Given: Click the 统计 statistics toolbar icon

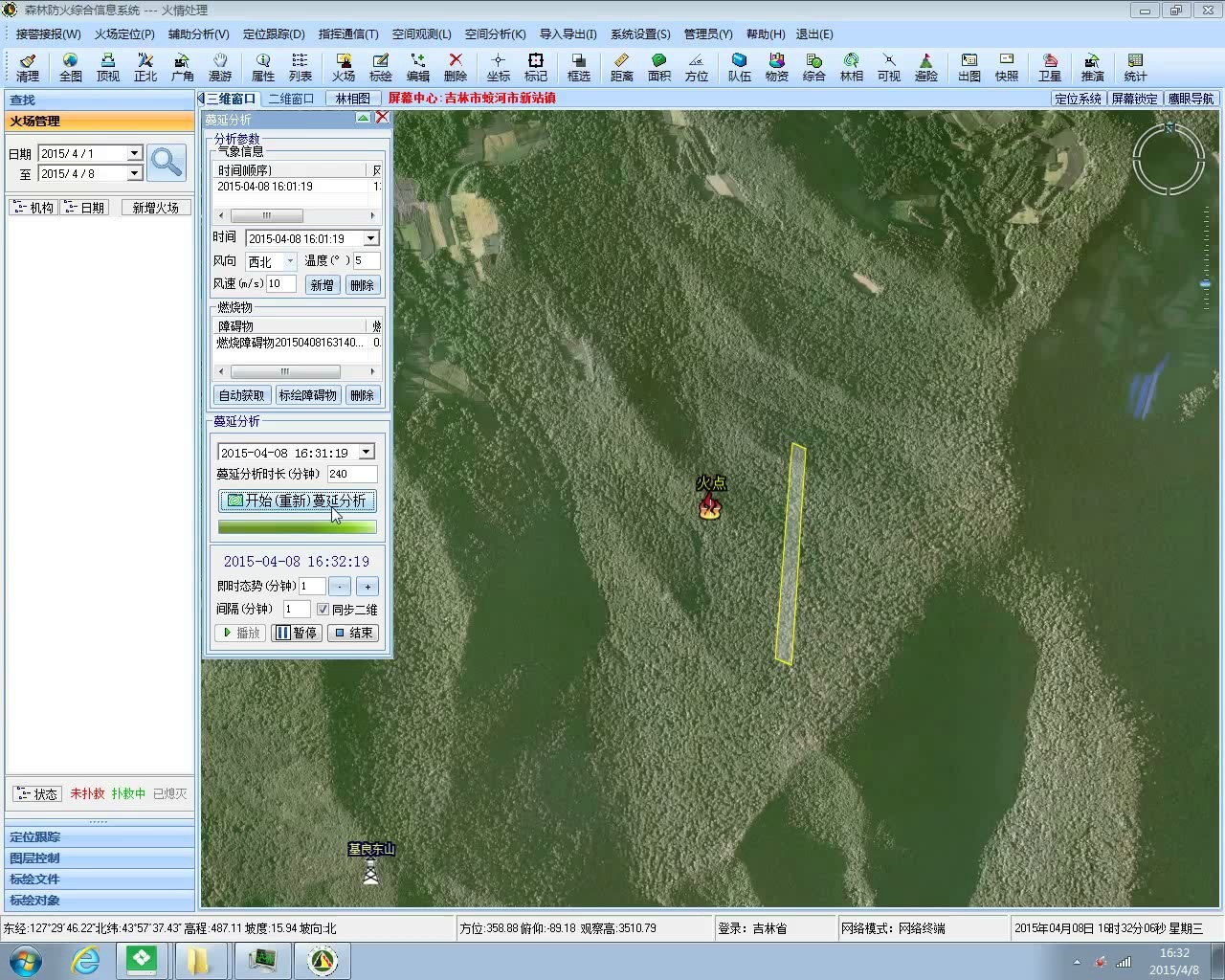Looking at the screenshot, I should point(1135,67).
